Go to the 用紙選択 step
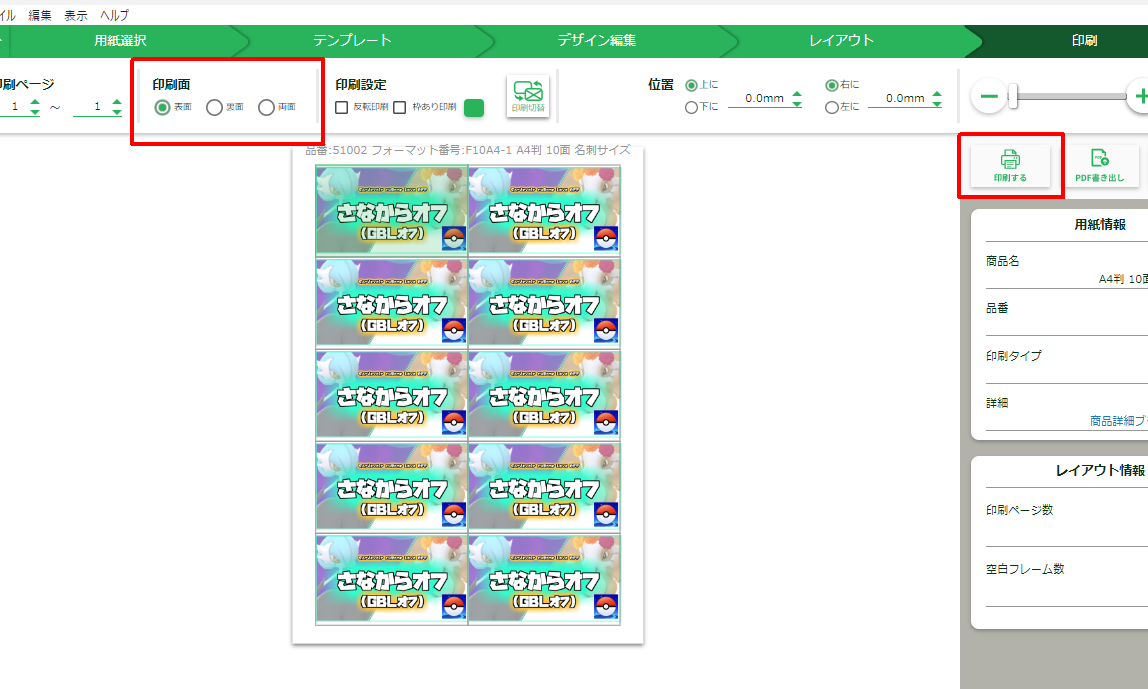The image size is (1148, 689). tap(120, 41)
